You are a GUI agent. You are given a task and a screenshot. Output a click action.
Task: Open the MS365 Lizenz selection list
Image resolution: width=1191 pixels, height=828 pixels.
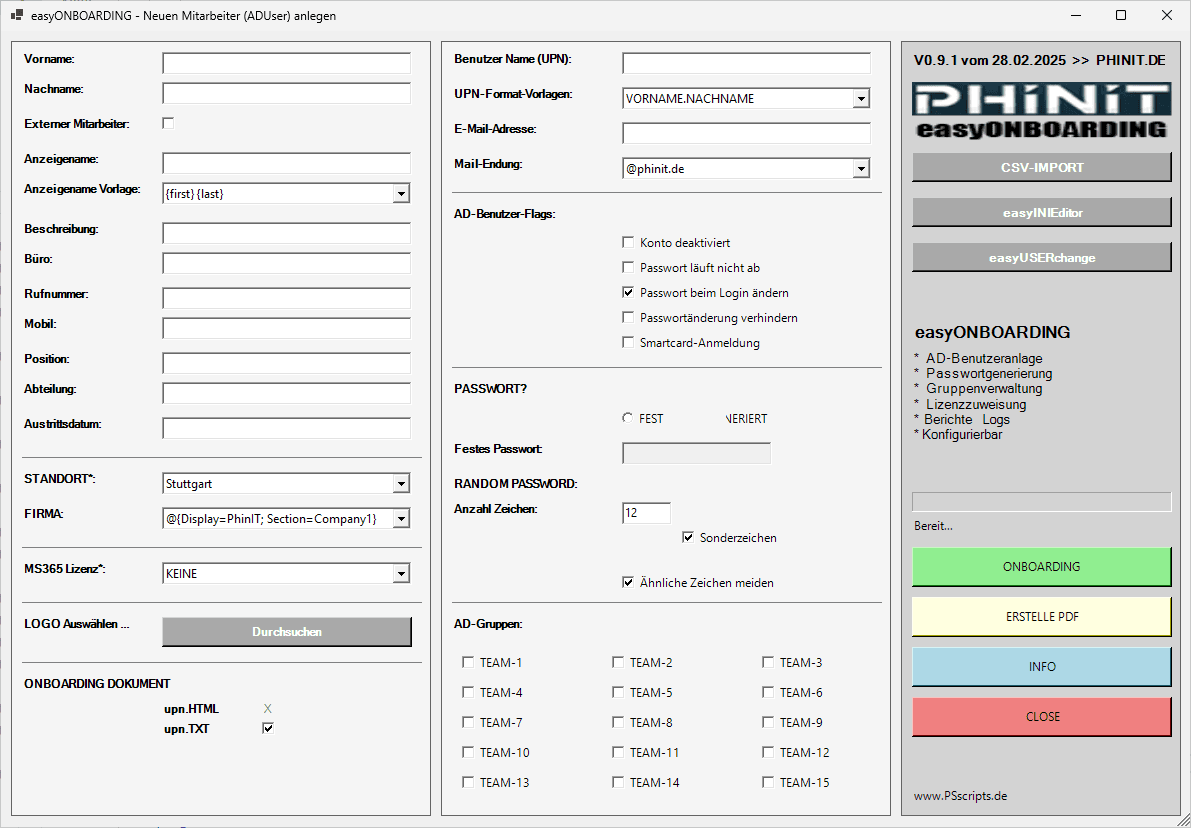402,573
